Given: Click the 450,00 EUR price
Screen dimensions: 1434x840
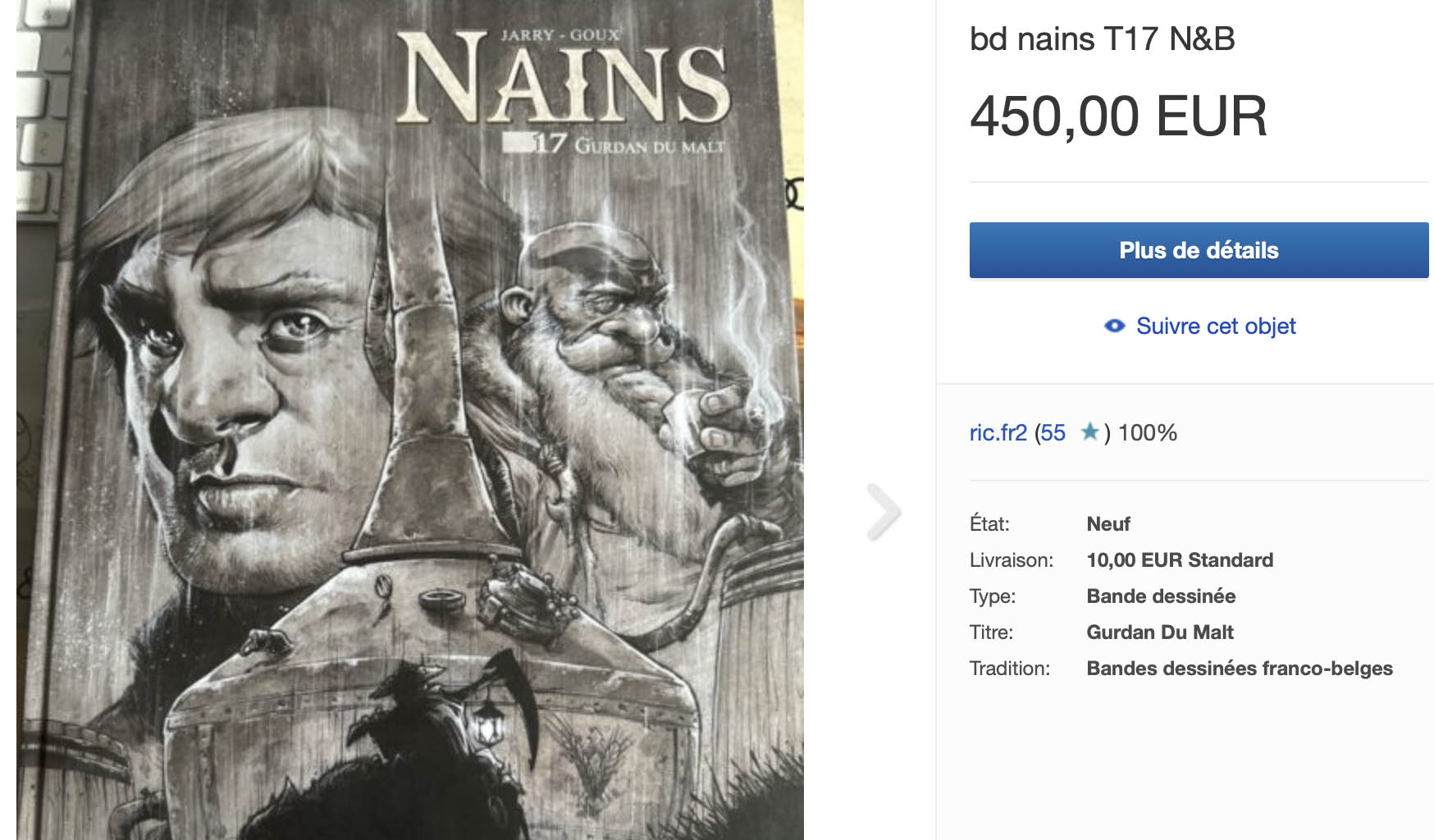Looking at the screenshot, I should coord(1118,116).
